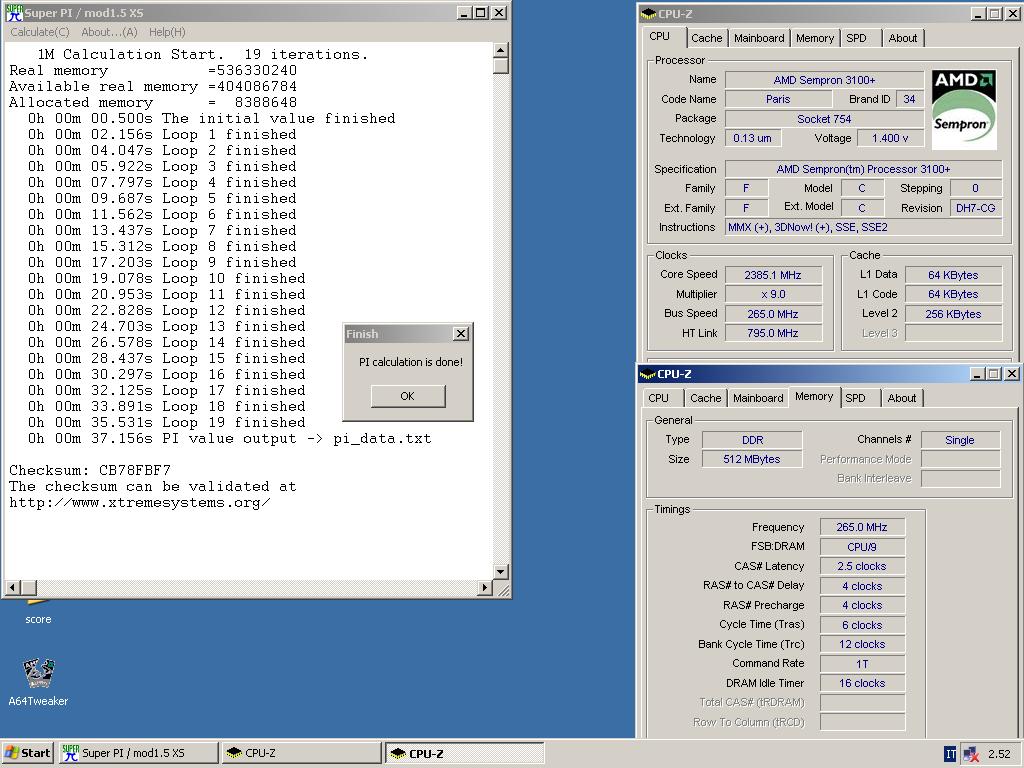Select the About tab in lower CPU-Z
This screenshot has height=768, width=1024.
[901, 398]
